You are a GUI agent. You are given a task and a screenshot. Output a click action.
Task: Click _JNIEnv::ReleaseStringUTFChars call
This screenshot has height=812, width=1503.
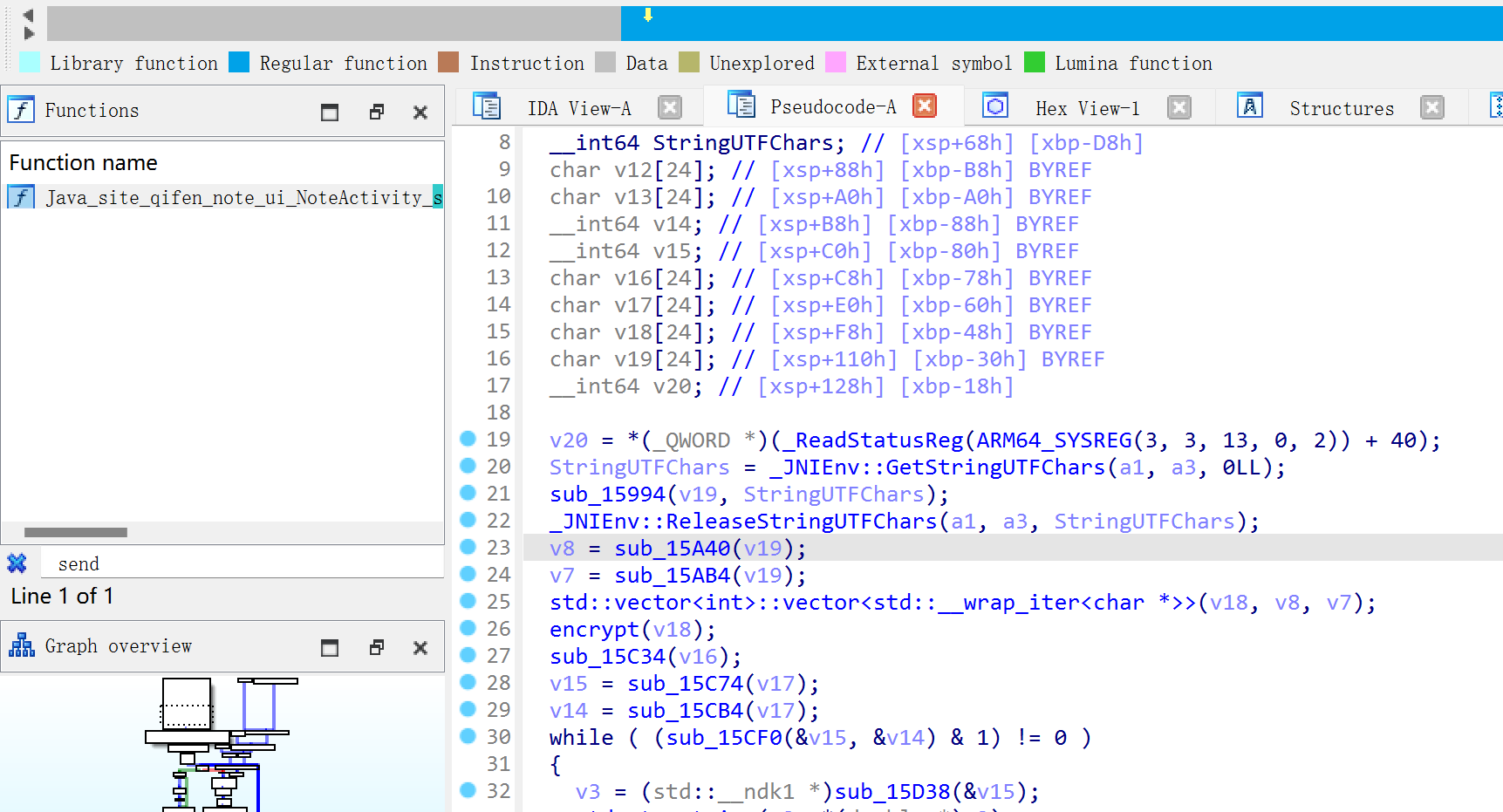[x=743, y=522]
